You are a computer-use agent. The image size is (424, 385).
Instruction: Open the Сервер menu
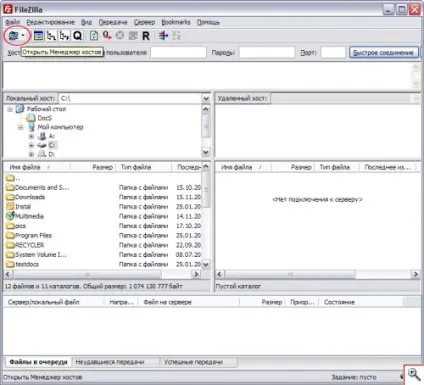coord(144,22)
